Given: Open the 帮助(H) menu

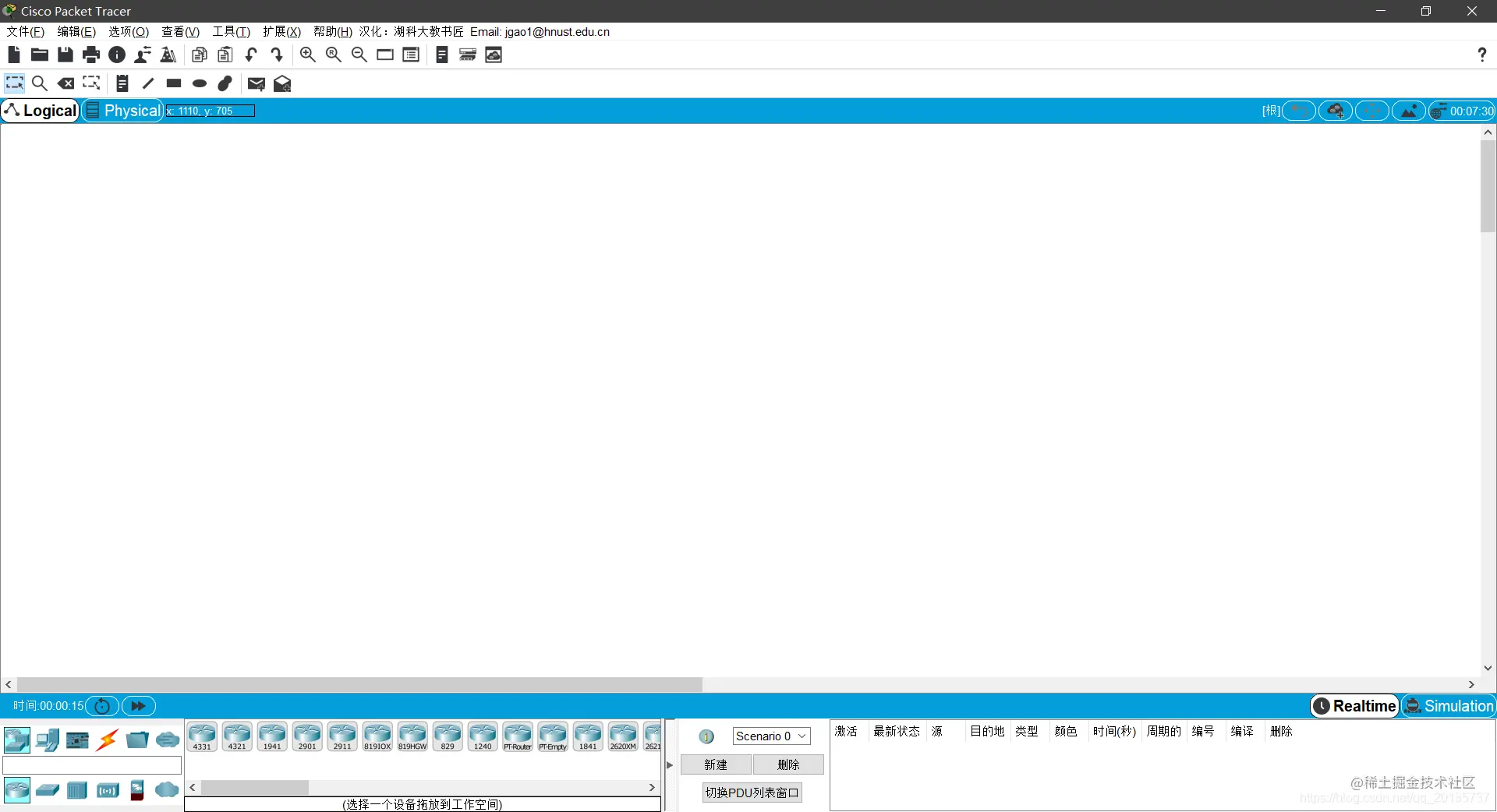Looking at the screenshot, I should coord(333,32).
